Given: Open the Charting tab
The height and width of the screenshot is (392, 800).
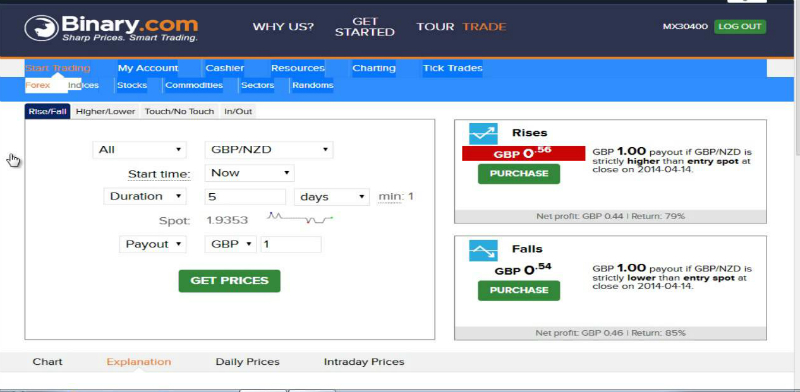Looking at the screenshot, I should coord(374,68).
